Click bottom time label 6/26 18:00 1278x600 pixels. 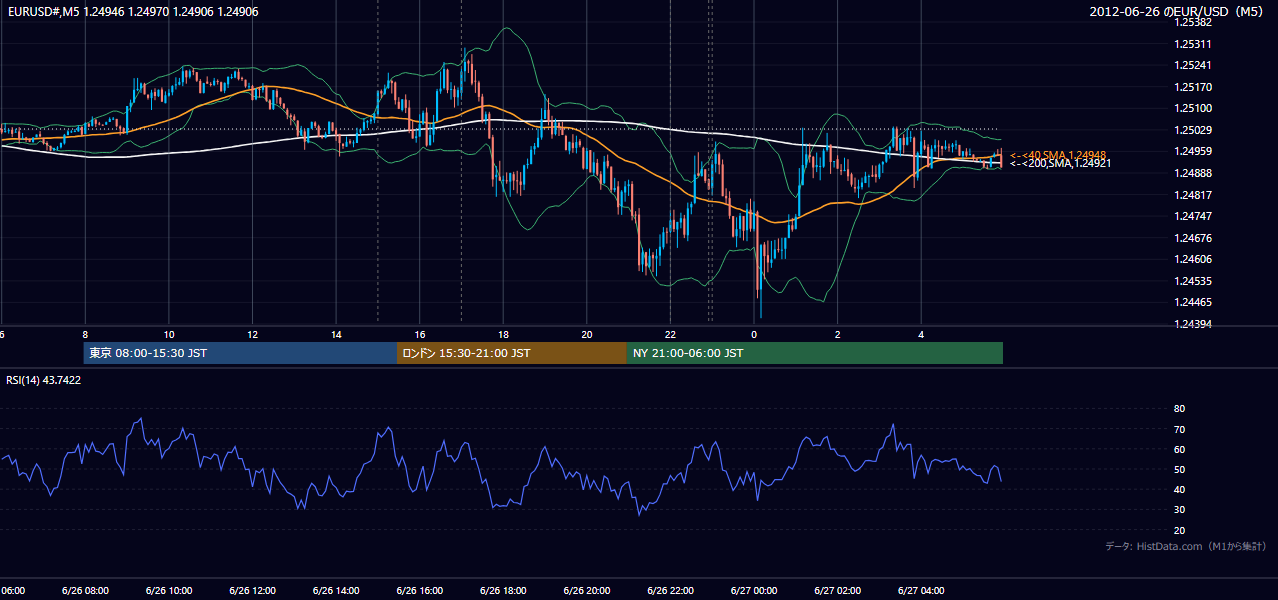pos(502,591)
